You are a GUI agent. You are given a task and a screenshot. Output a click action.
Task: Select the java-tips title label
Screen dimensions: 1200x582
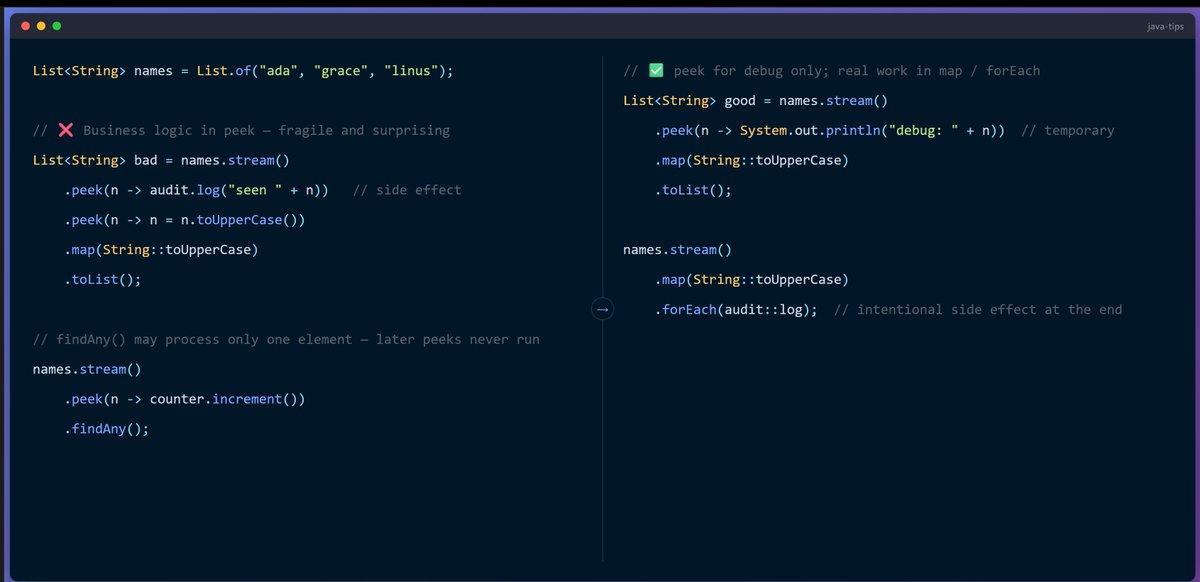coord(1165,26)
